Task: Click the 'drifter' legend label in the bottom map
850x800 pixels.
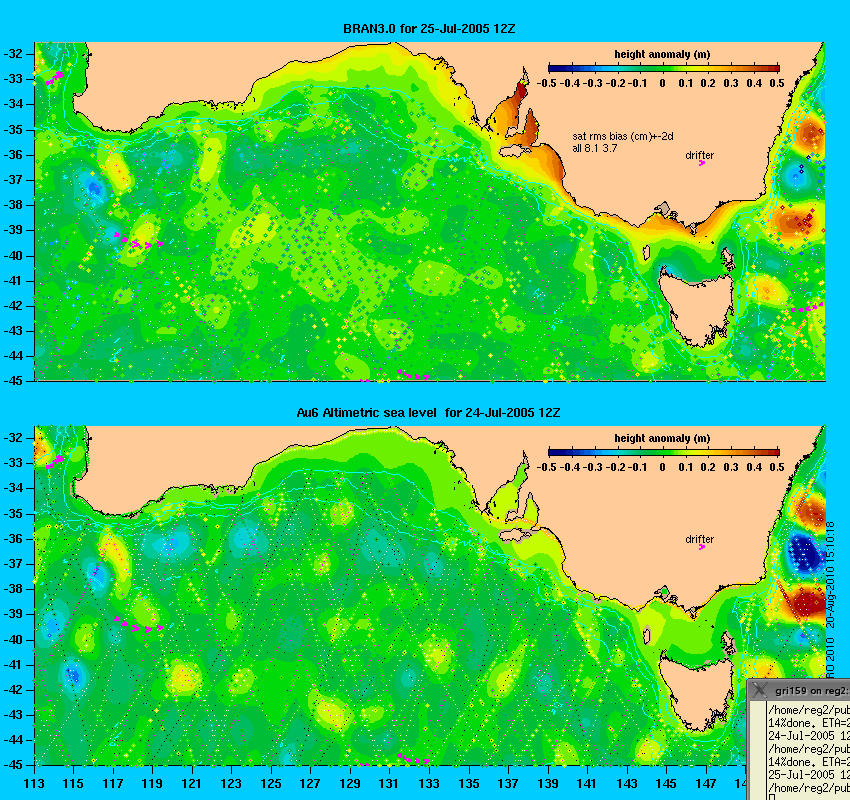Action: (699, 539)
